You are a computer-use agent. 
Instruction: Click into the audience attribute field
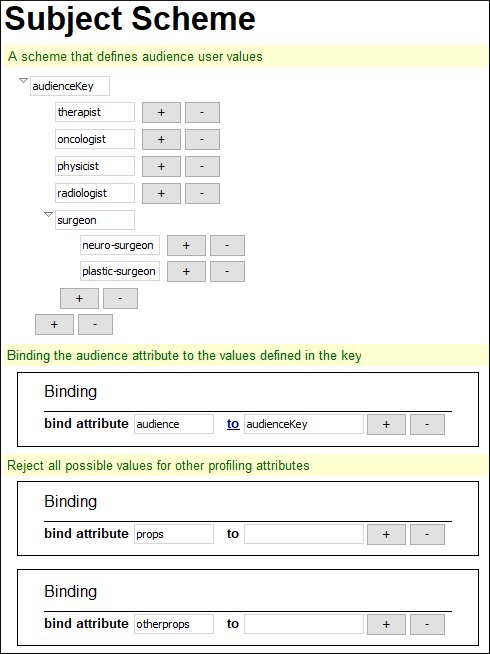pos(174,424)
